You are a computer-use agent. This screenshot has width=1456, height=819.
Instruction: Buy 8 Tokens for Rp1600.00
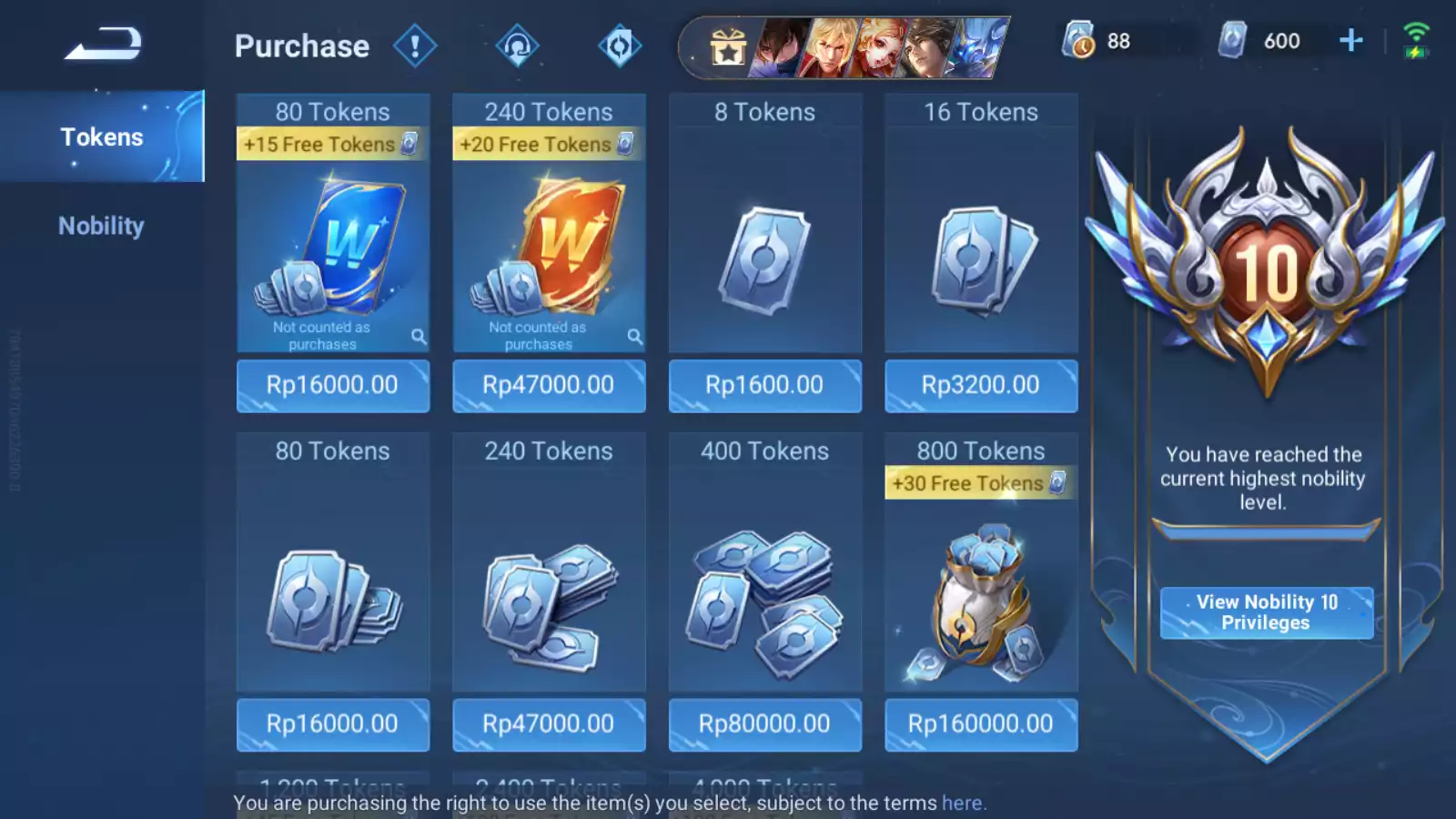[x=765, y=385]
